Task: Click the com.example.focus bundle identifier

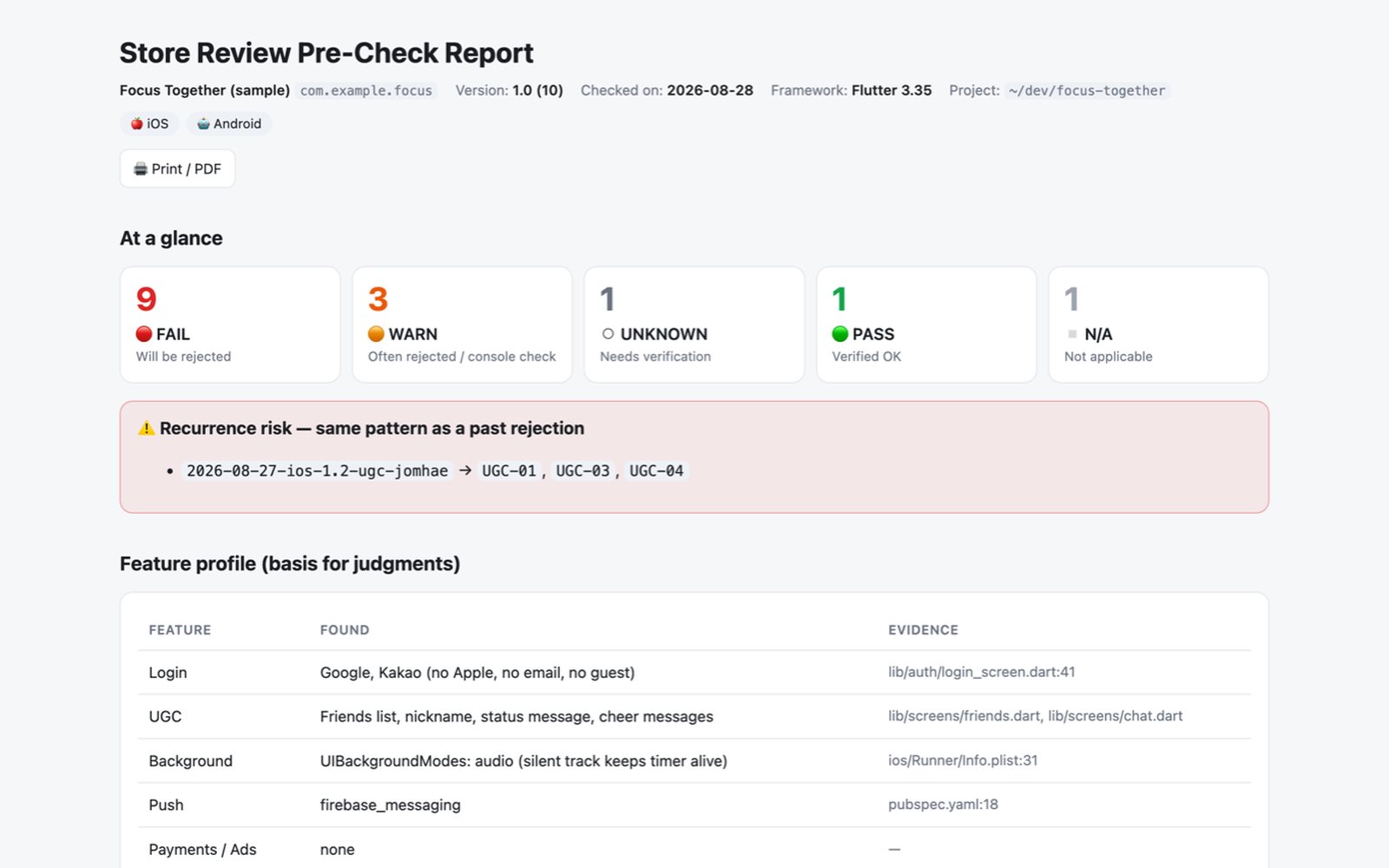Action: [x=366, y=90]
